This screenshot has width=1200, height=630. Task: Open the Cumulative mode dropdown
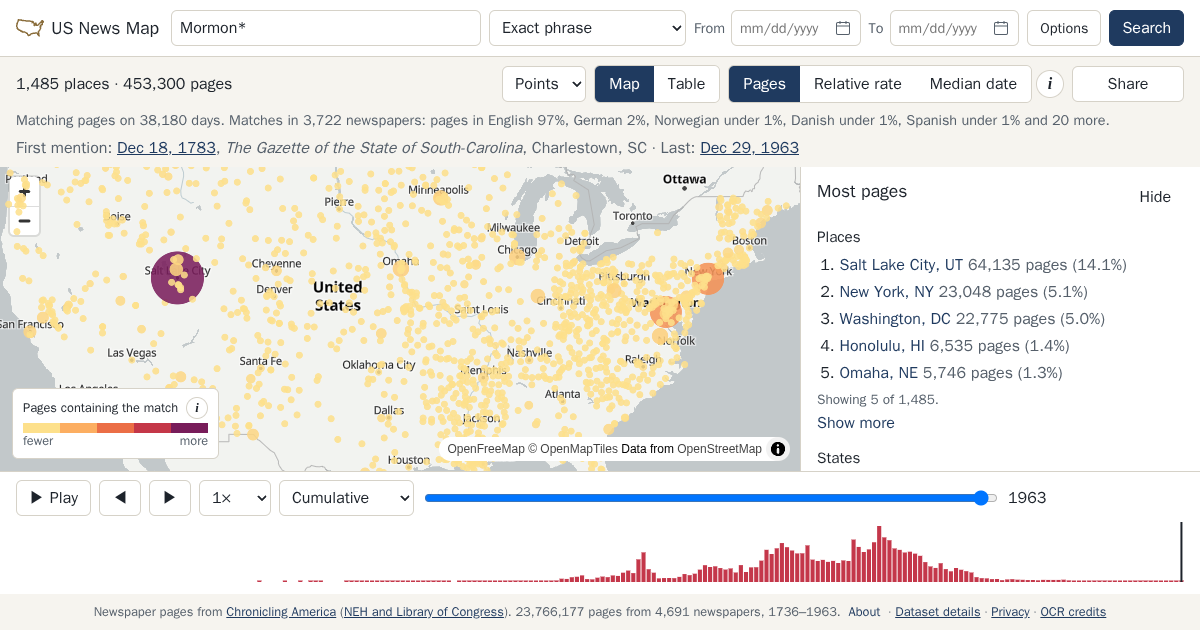click(x=346, y=498)
